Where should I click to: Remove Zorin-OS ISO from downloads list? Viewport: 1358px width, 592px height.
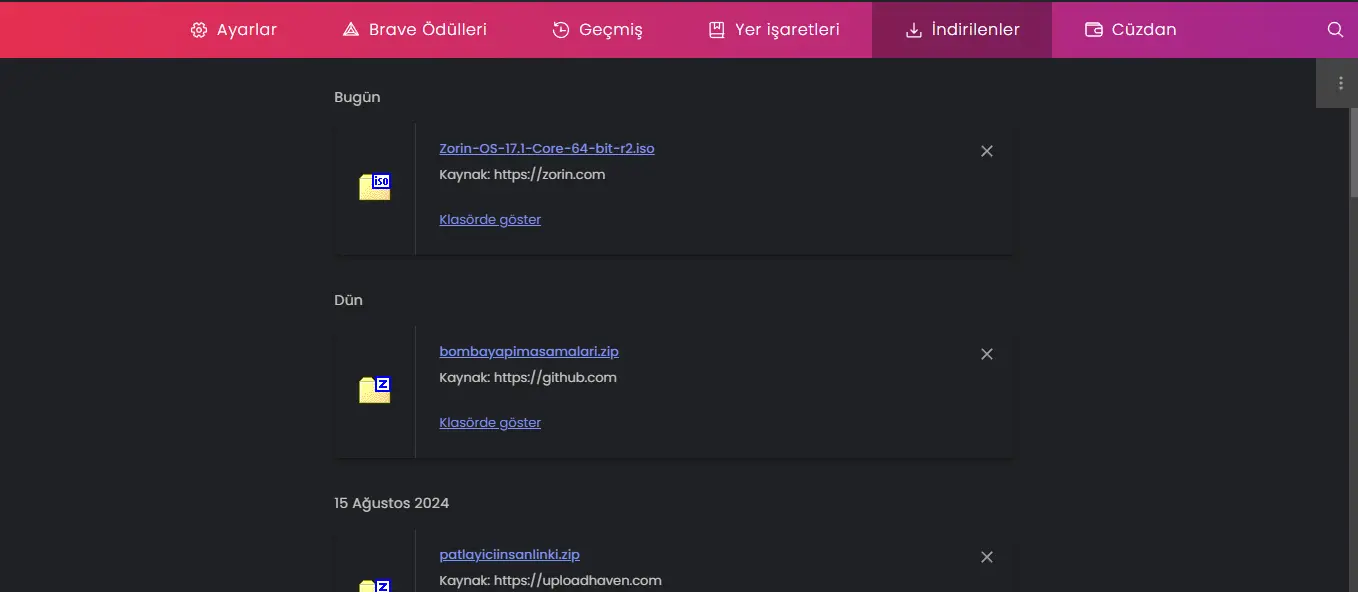[x=987, y=151]
